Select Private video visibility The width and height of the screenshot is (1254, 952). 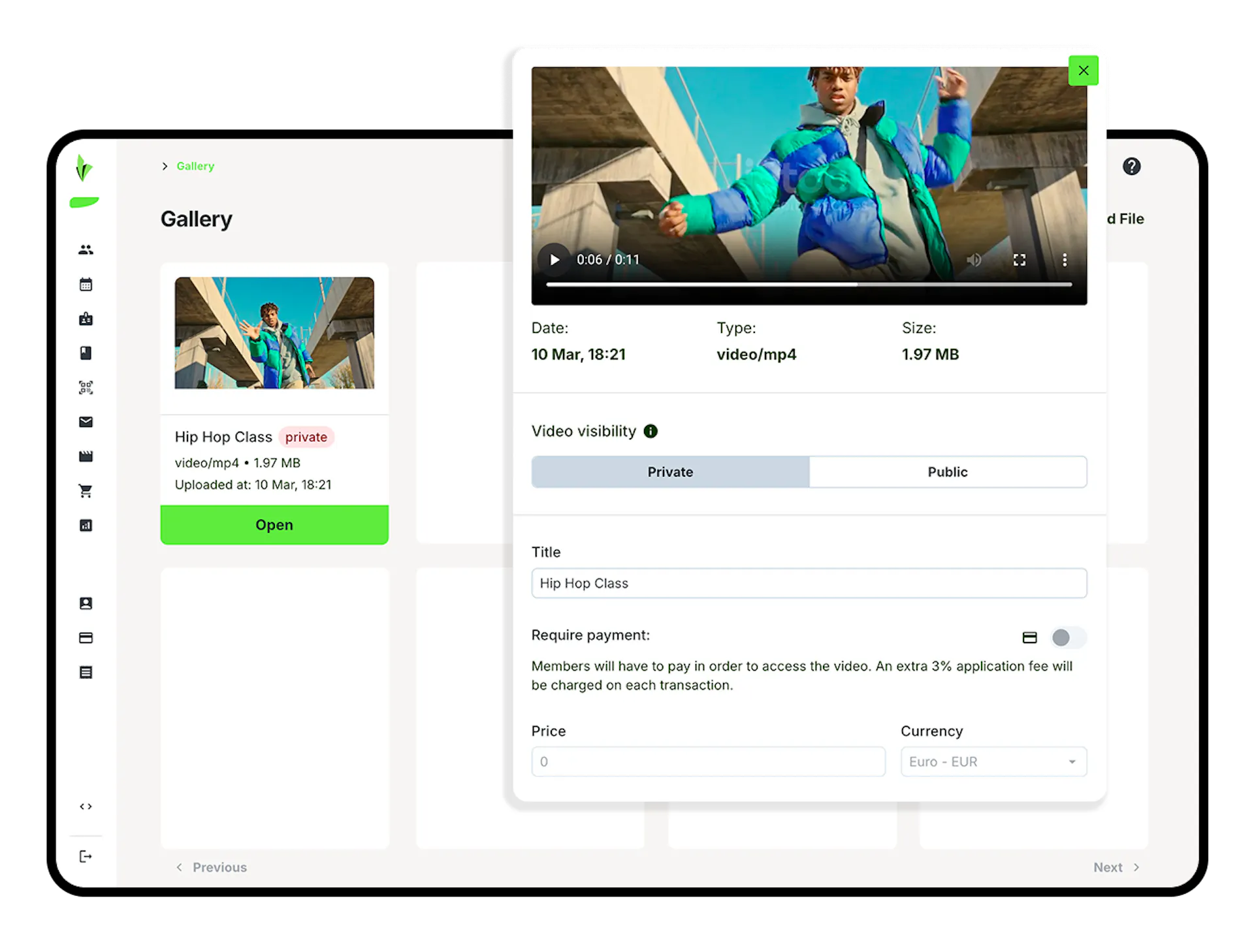pyautogui.click(x=670, y=471)
